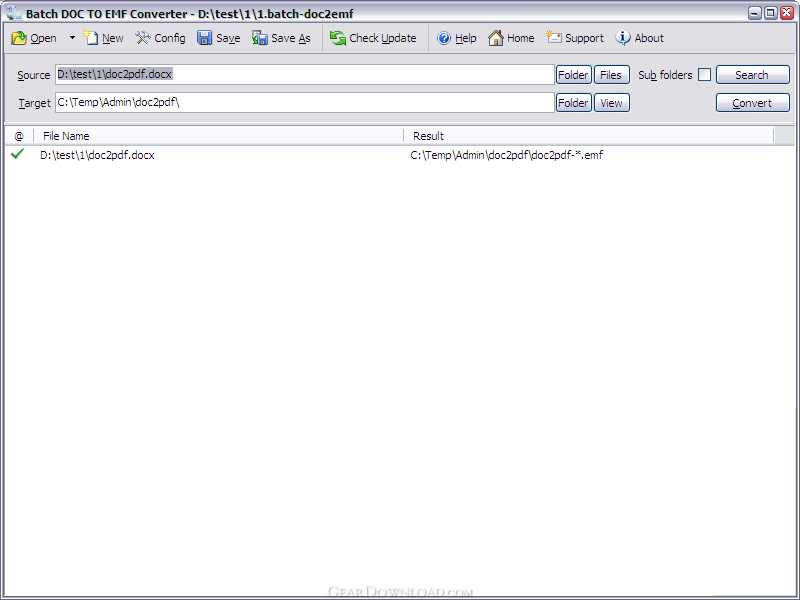The image size is (800, 600).
Task: Show the About dialog
Action: coord(639,38)
